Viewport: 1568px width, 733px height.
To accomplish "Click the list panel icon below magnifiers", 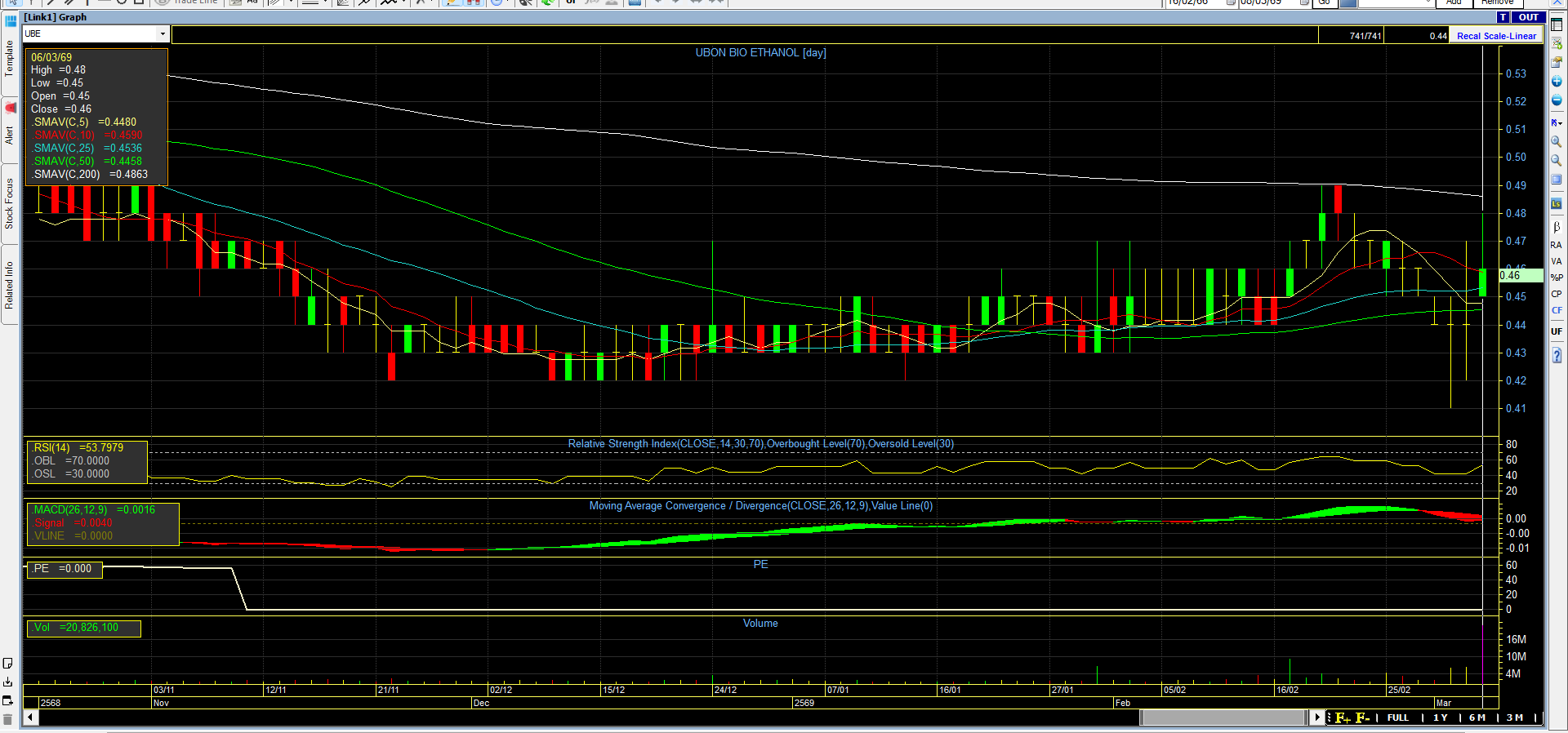I will [1557, 180].
